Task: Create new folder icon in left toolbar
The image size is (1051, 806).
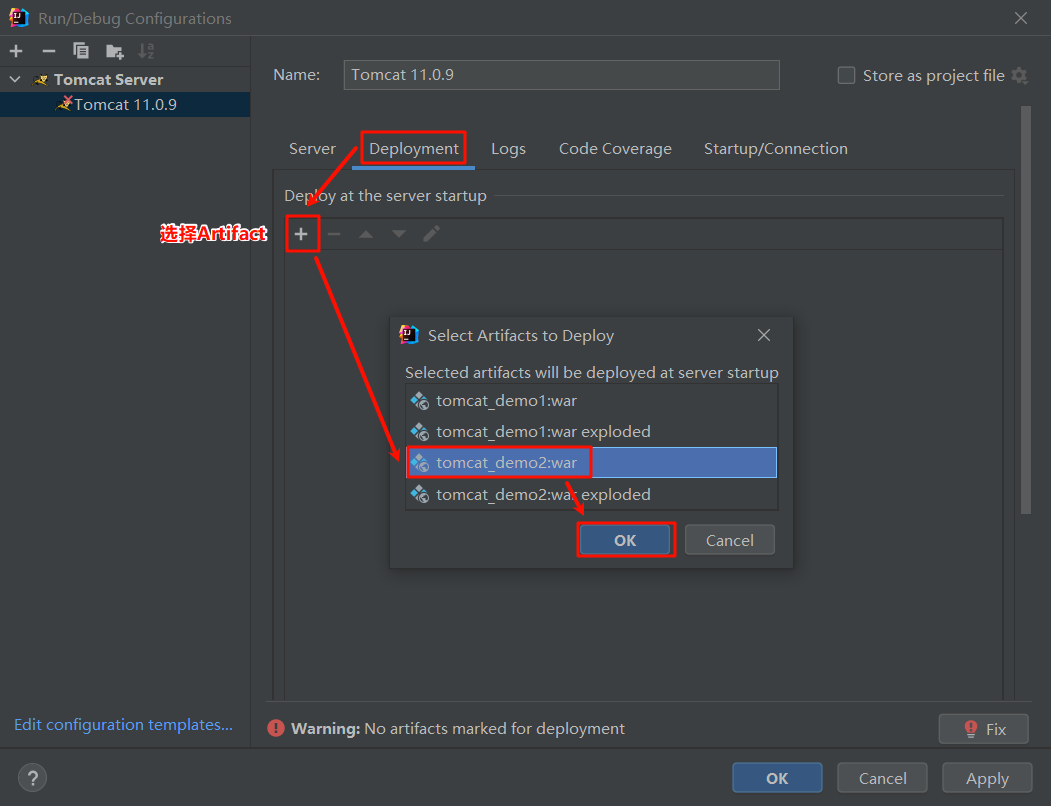Action: 115,51
